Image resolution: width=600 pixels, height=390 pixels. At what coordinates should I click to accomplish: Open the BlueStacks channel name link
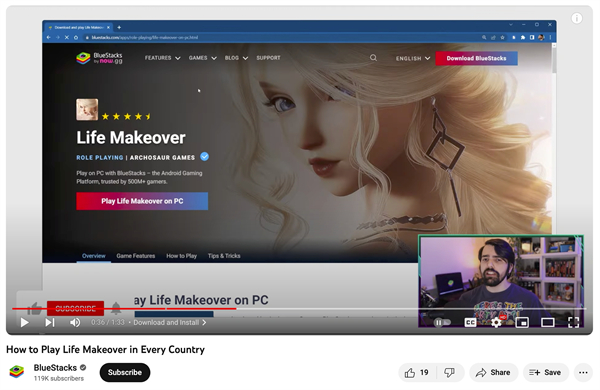coord(55,368)
